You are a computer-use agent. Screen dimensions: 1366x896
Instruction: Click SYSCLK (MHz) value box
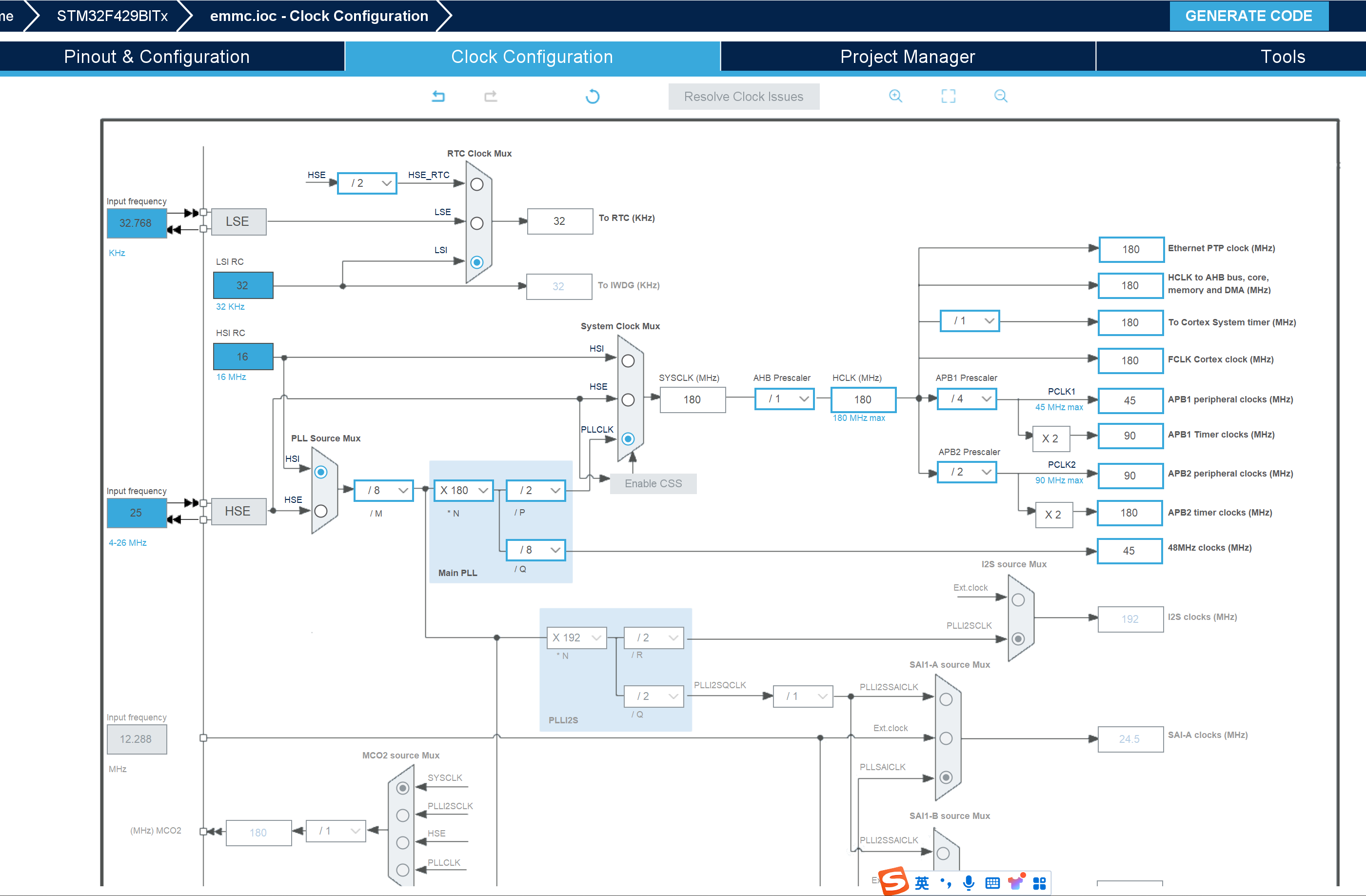click(x=693, y=399)
